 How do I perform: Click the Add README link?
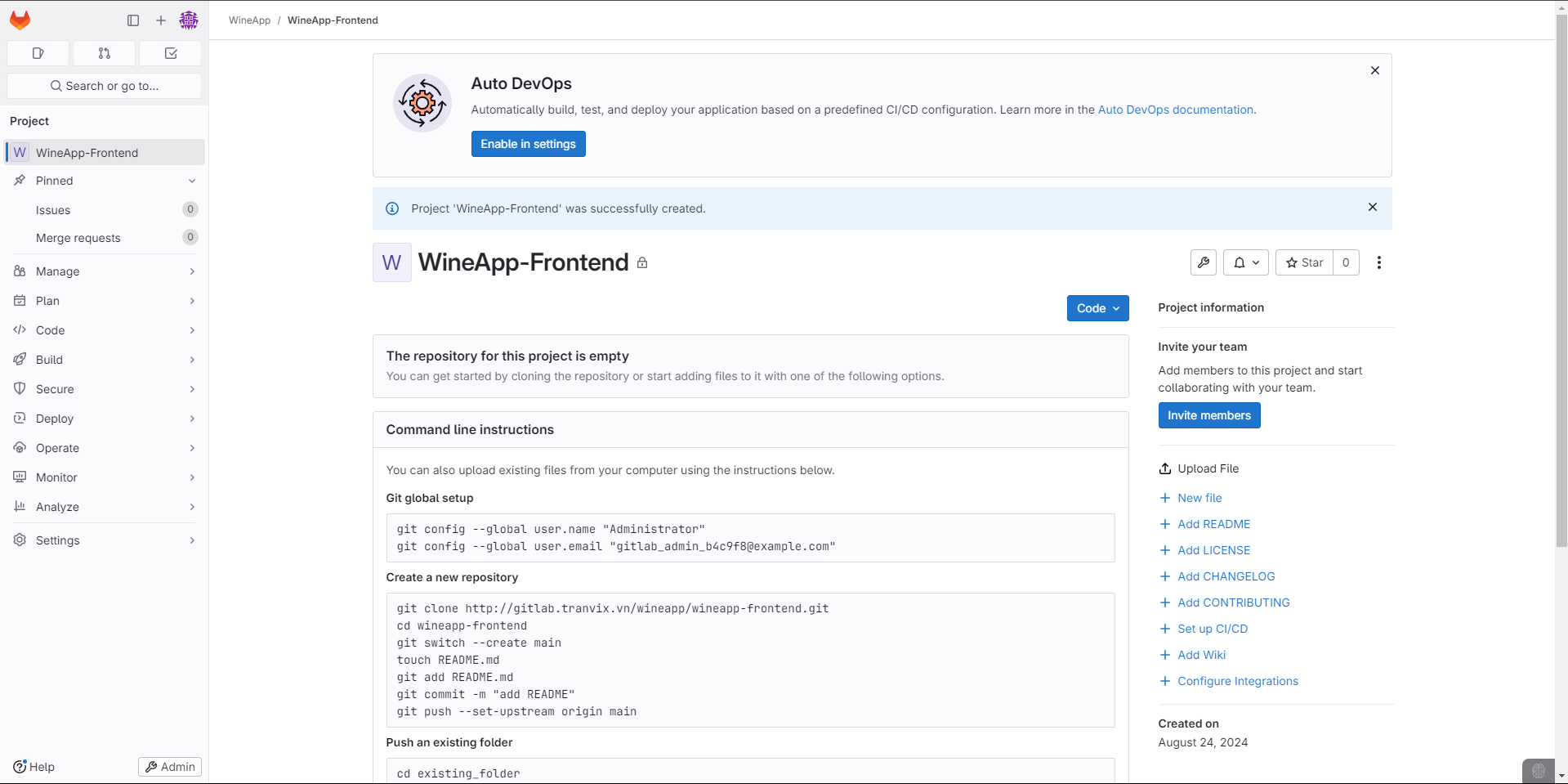click(1213, 524)
